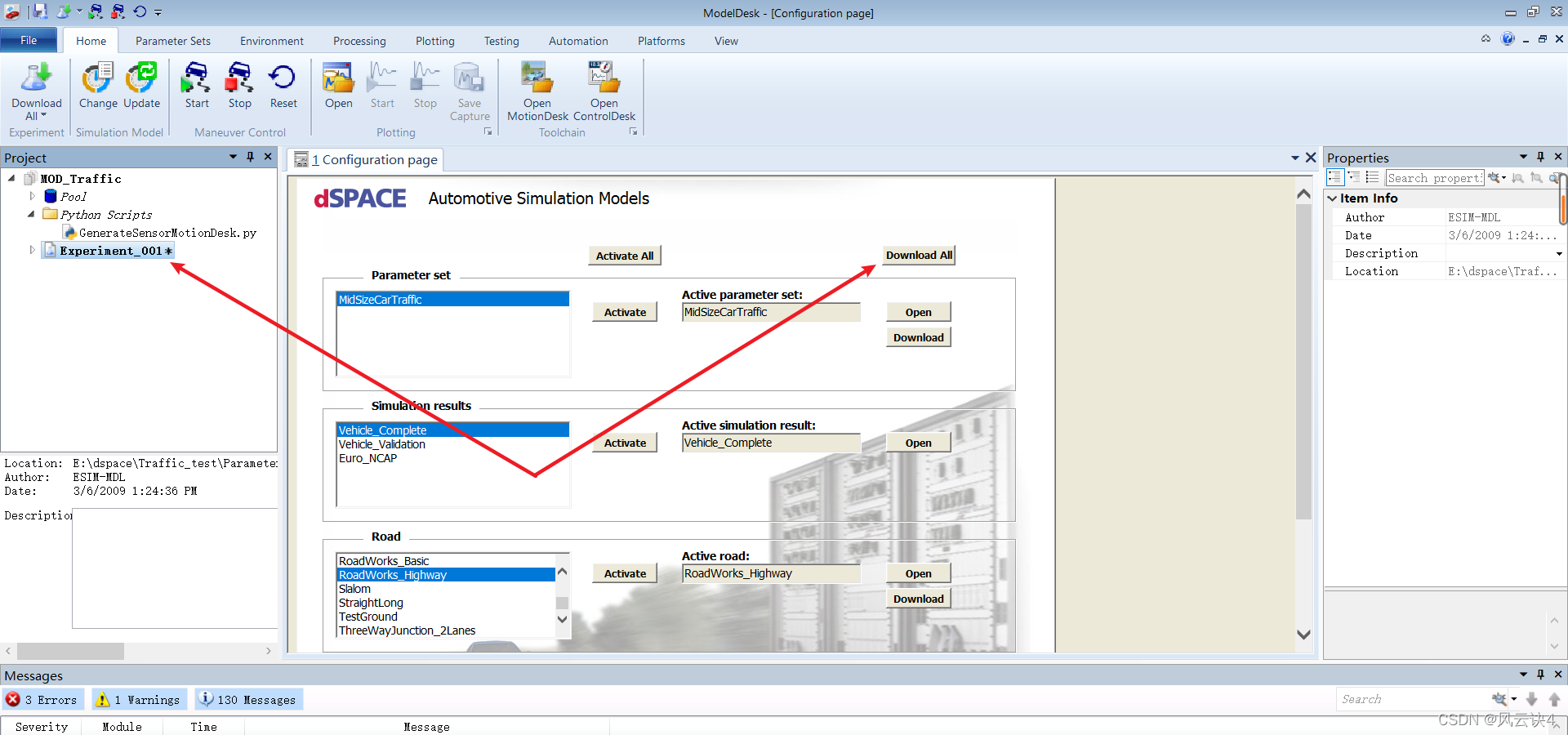The height and width of the screenshot is (735, 1568).
Task: Collapse the Item Info property group
Action: (x=1332, y=198)
